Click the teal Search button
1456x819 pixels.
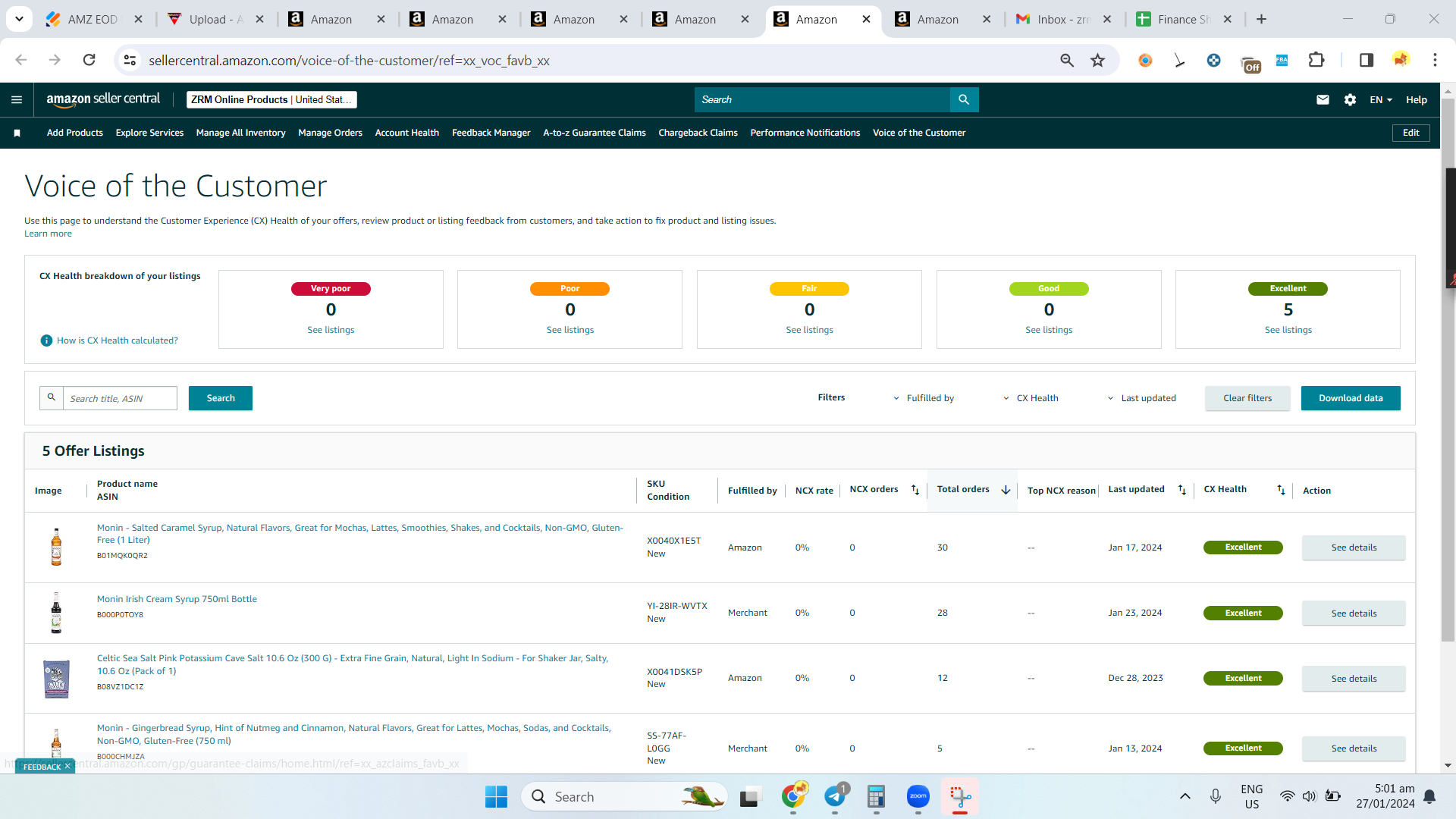tap(221, 398)
